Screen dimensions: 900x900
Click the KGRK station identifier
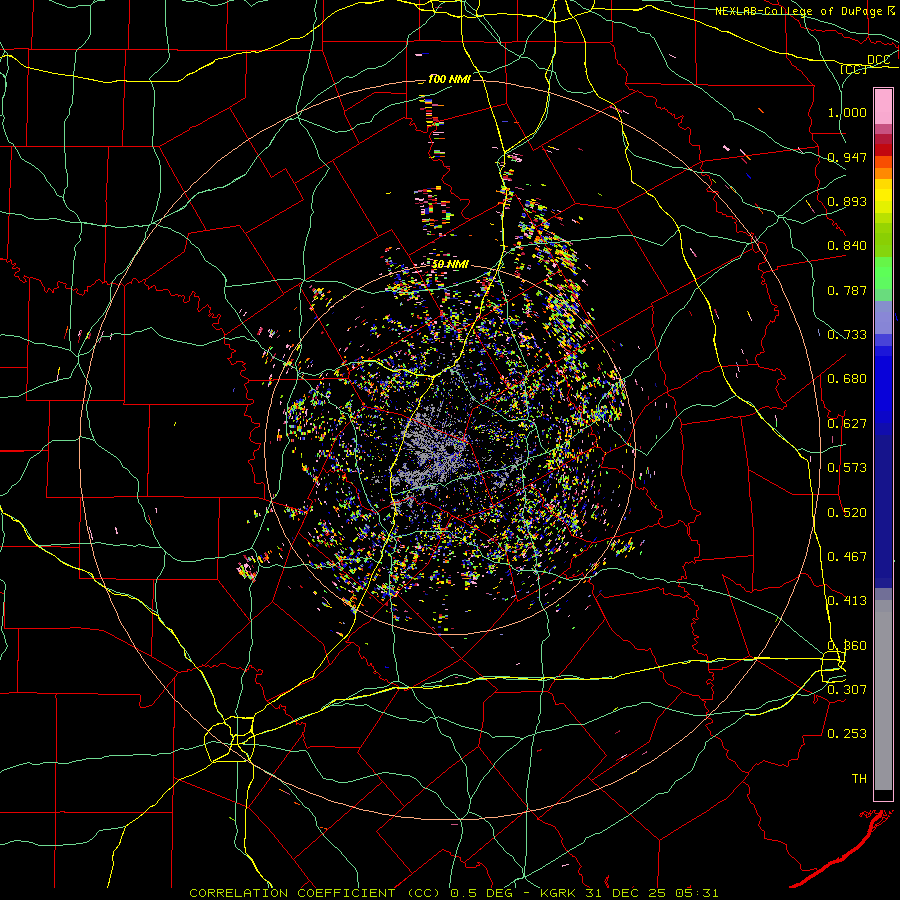[x=560, y=893]
